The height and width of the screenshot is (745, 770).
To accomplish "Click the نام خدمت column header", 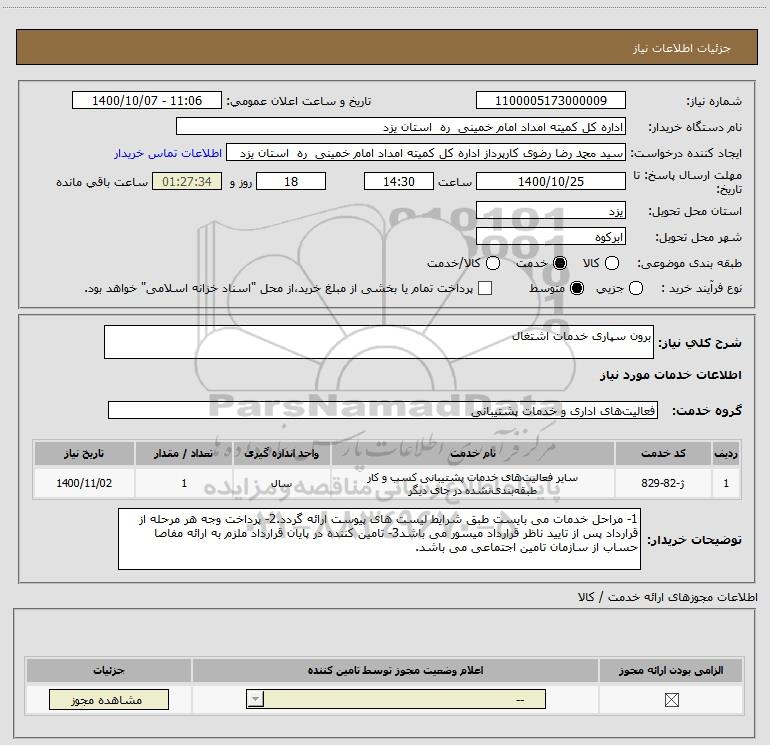I will [x=472, y=453].
